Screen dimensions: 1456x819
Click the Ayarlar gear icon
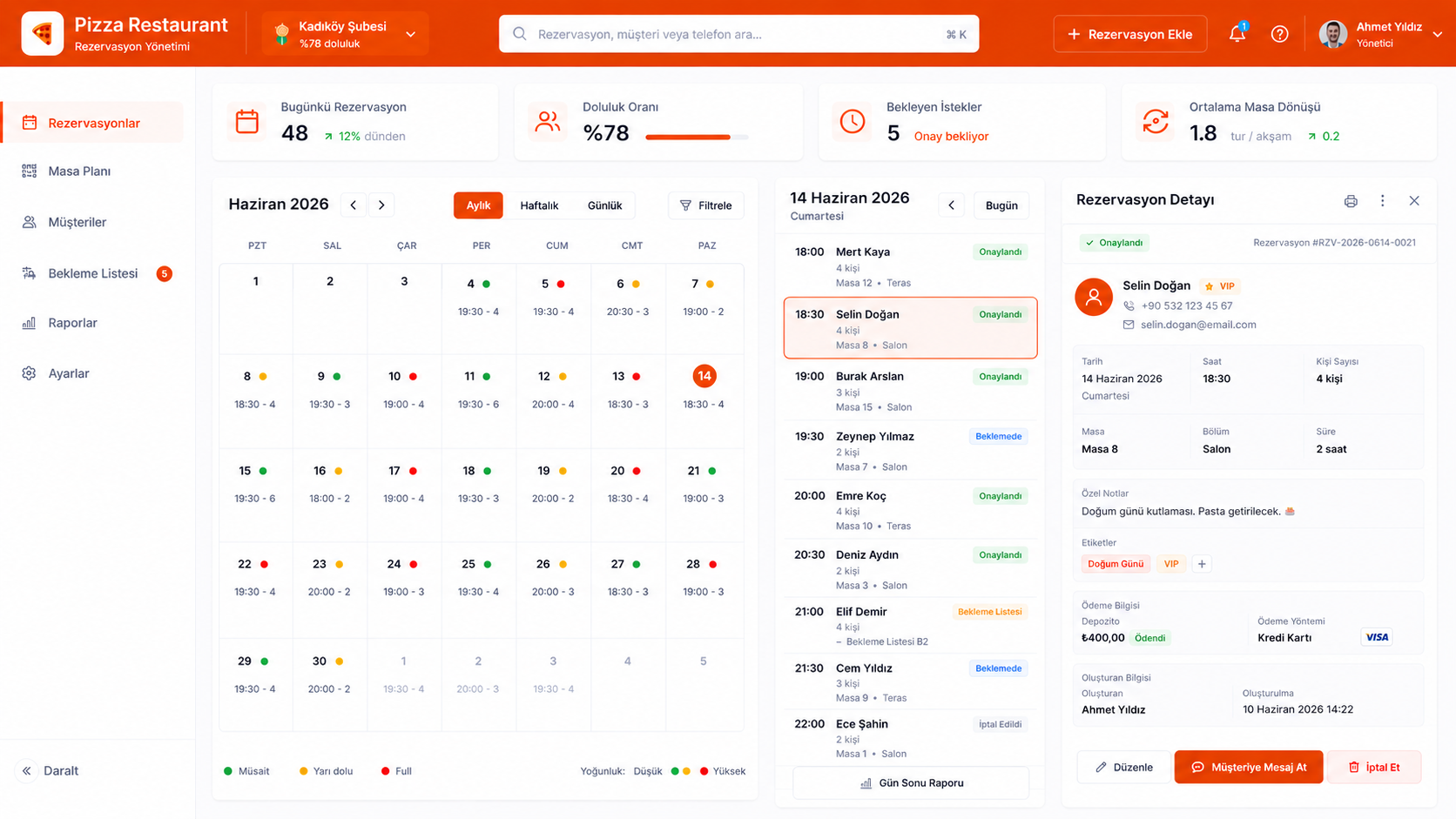pos(29,373)
